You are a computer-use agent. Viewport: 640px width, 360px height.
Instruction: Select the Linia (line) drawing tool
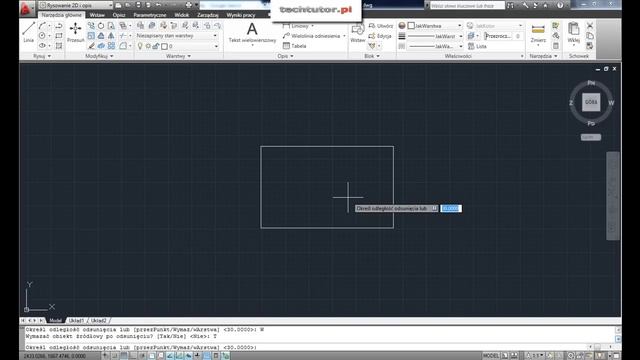click(x=29, y=33)
